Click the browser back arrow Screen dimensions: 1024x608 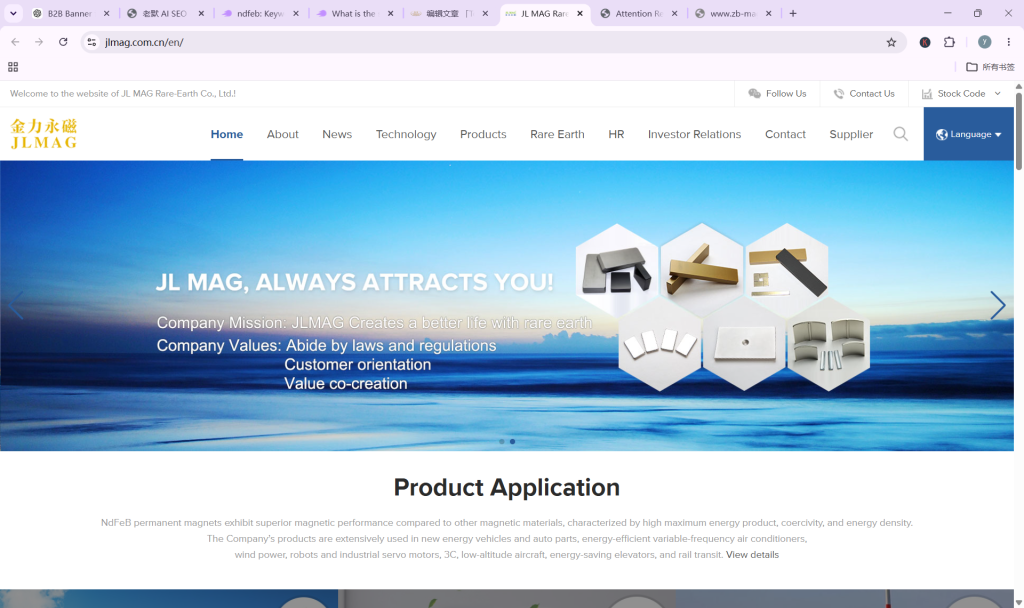tap(15, 42)
